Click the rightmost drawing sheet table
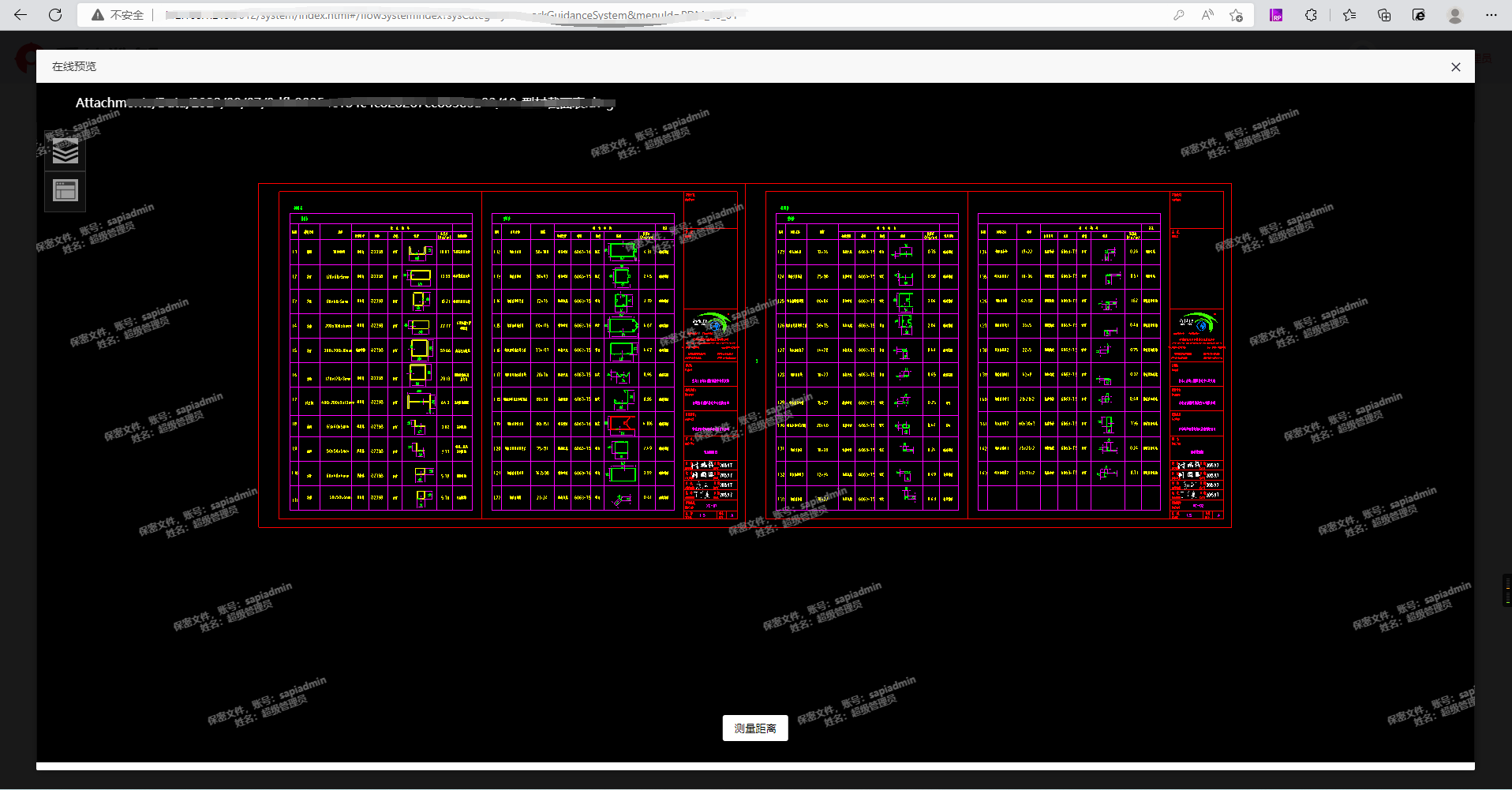The width and height of the screenshot is (1512, 790). click(1069, 361)
